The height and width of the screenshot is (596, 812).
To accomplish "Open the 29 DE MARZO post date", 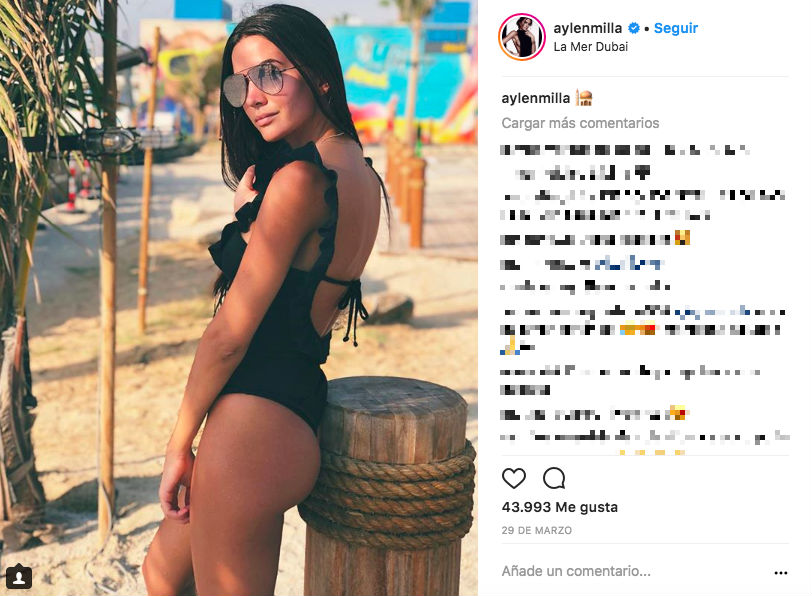I will pos(536,530).
